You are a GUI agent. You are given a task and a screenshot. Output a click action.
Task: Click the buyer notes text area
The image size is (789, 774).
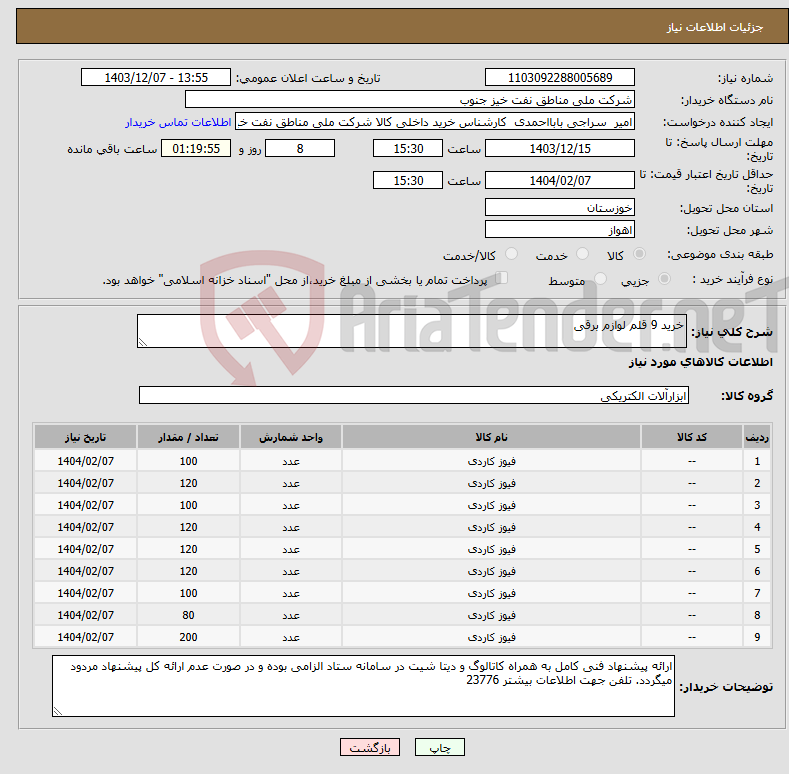363,686
